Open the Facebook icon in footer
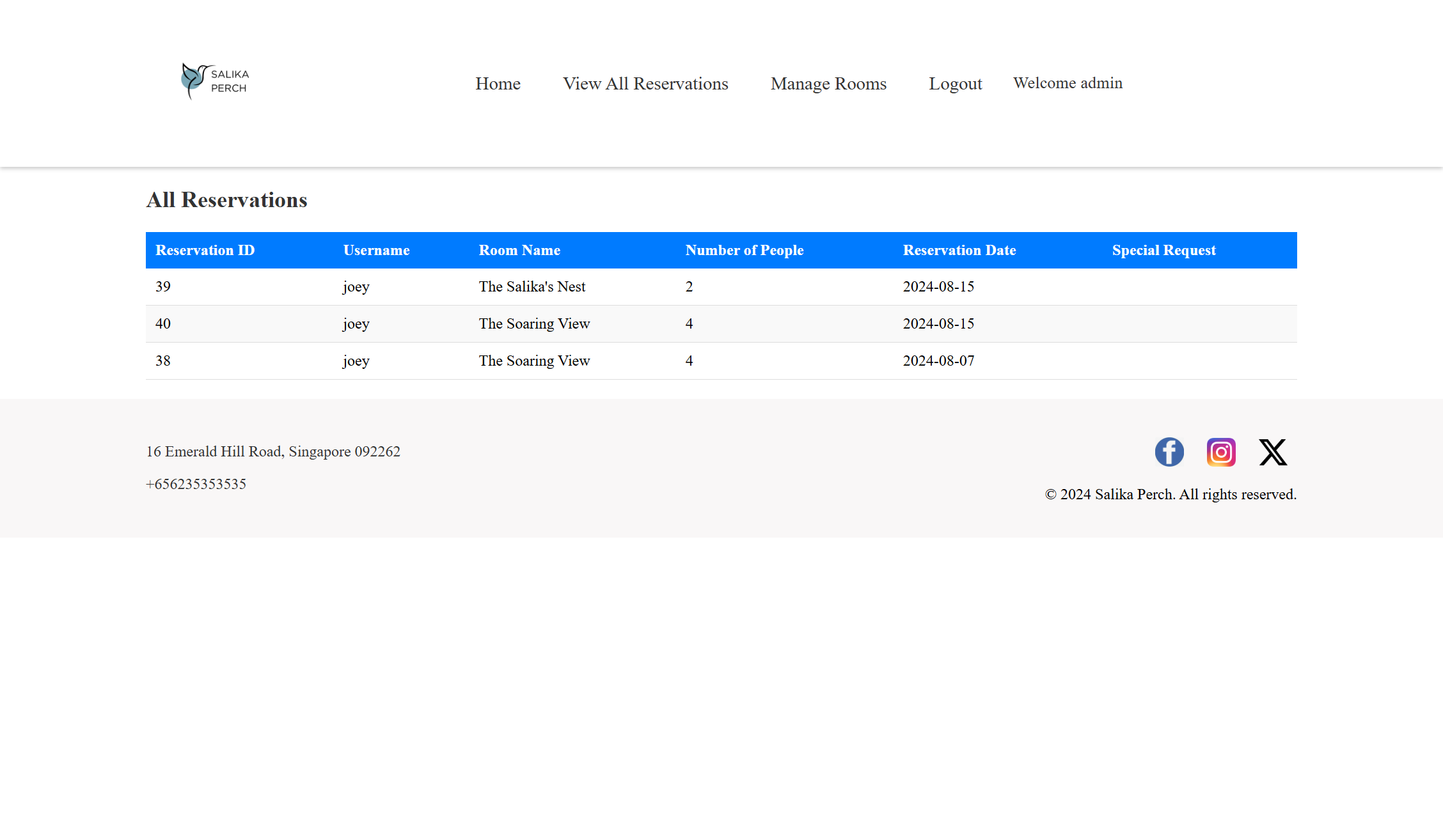The height and width of the screenshot is (840, 1443). [1169, 452]
